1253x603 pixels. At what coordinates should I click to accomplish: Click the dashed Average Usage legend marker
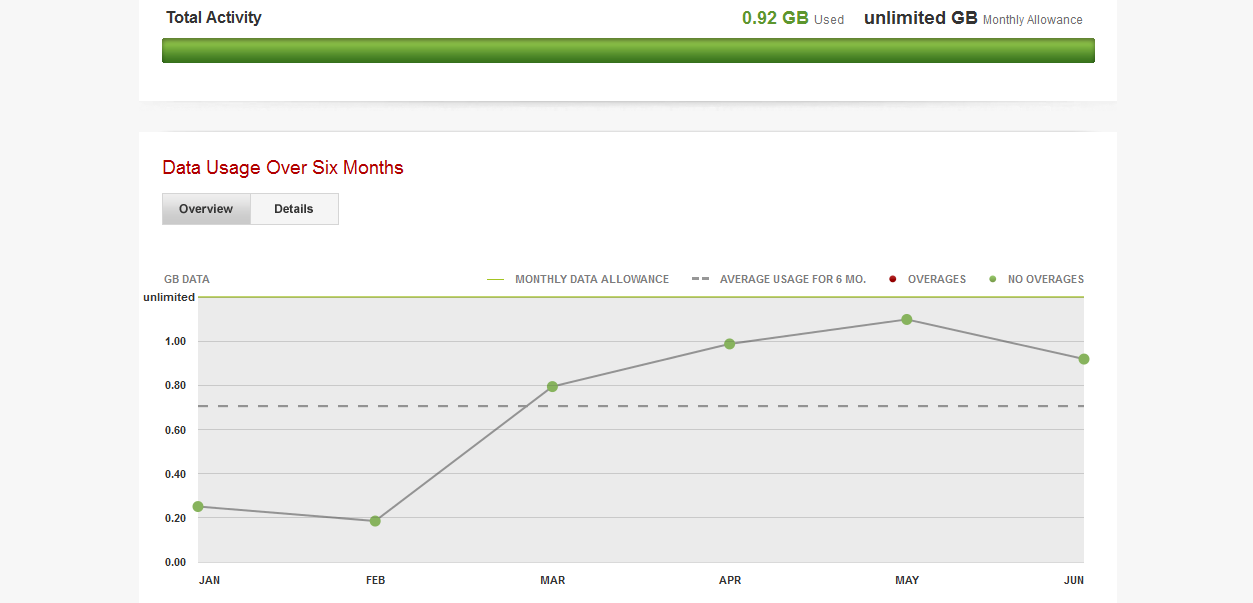tap(700, 279)
